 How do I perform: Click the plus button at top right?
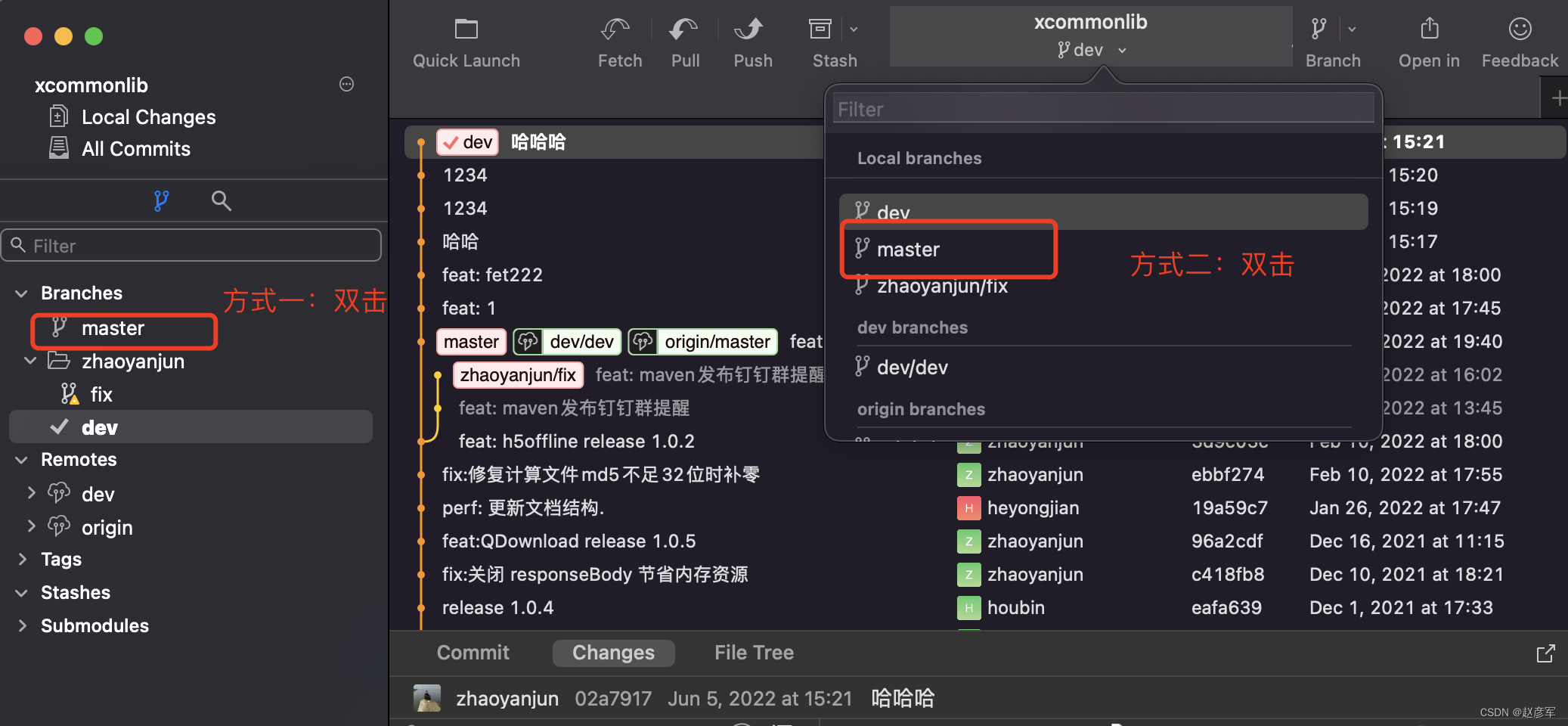tap(1558, 98)
